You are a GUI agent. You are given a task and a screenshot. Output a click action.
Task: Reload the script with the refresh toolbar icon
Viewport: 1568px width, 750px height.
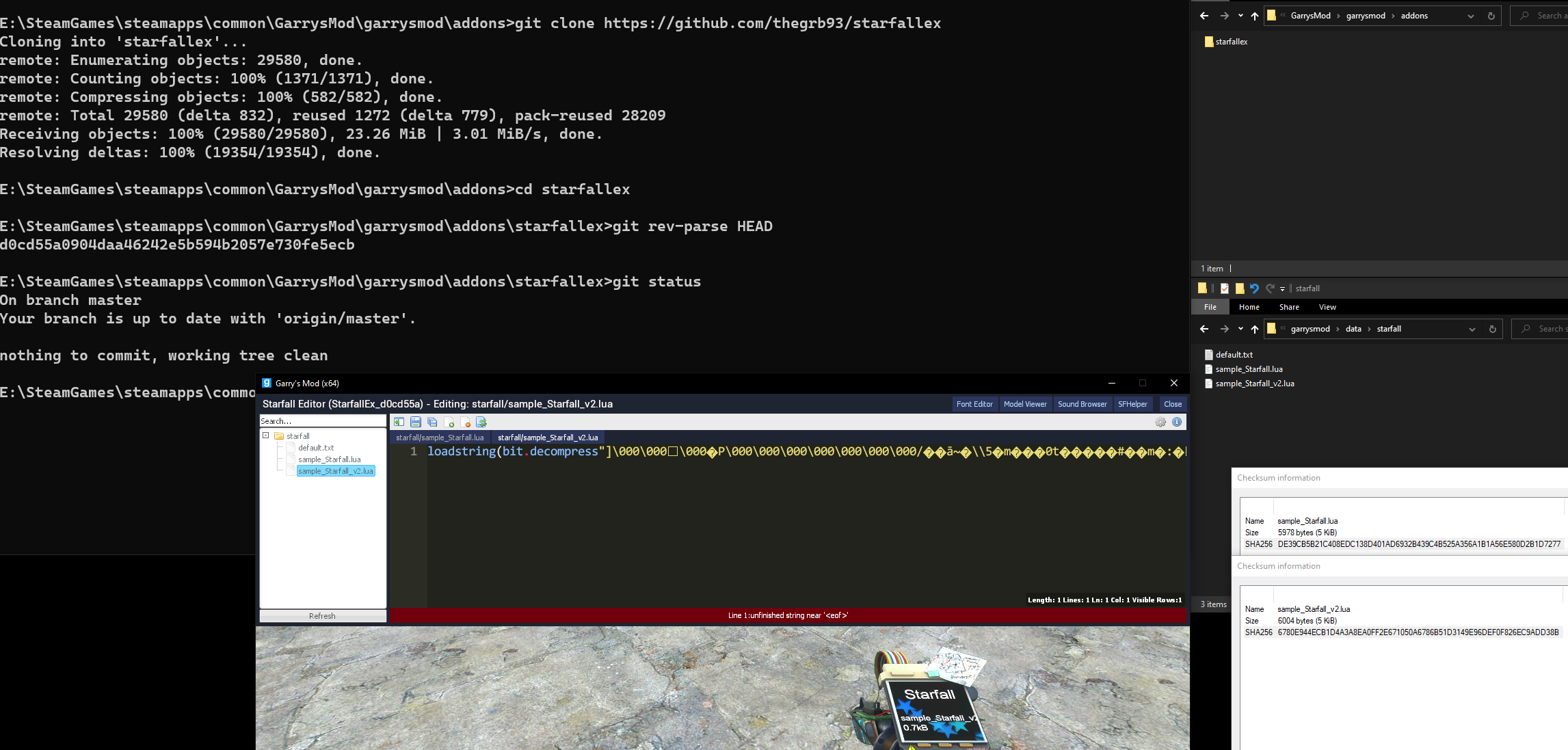coord(482,422)
